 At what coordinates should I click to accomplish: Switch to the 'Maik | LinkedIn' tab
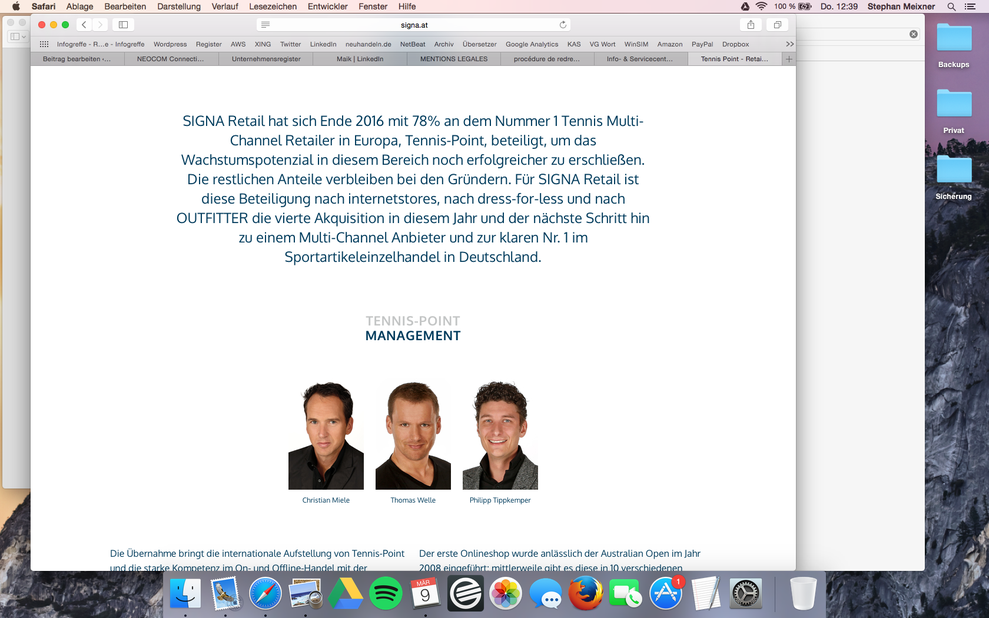[x=360, y=59]
